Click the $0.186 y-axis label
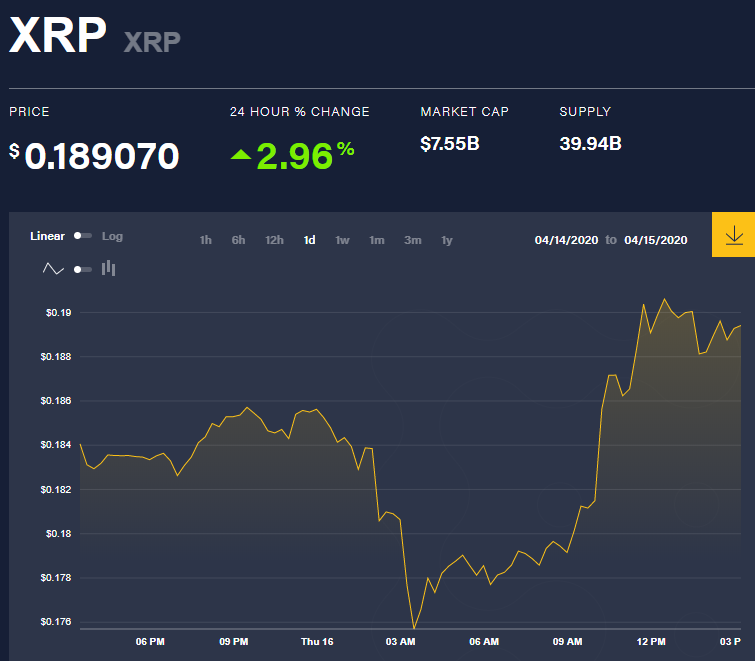This screenshot has width=755, height=661. tap(56, 401)
